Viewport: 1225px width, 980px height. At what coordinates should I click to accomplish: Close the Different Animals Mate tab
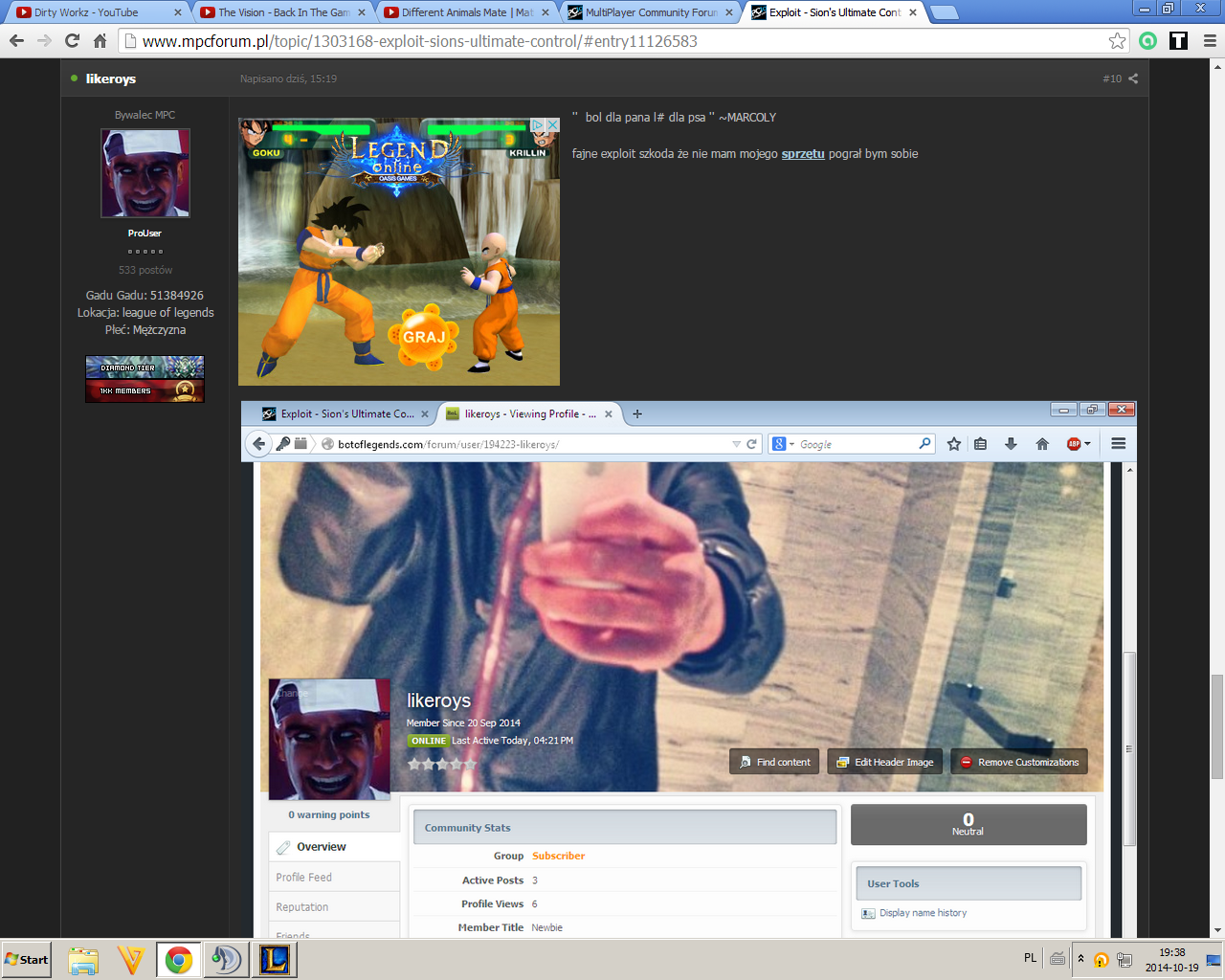[546, 12]
